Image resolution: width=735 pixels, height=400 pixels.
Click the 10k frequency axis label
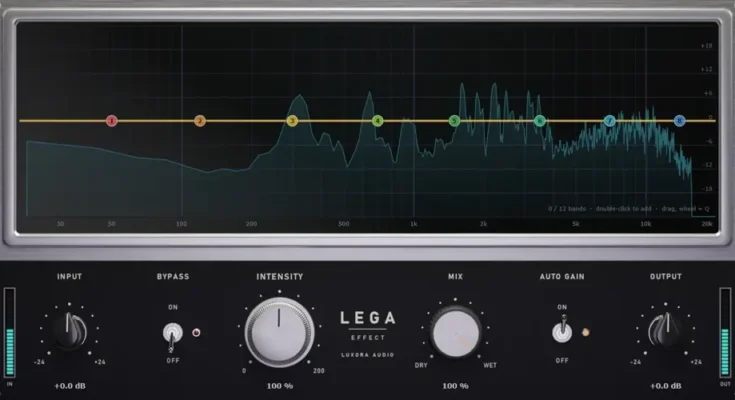[x=645, y=224]
